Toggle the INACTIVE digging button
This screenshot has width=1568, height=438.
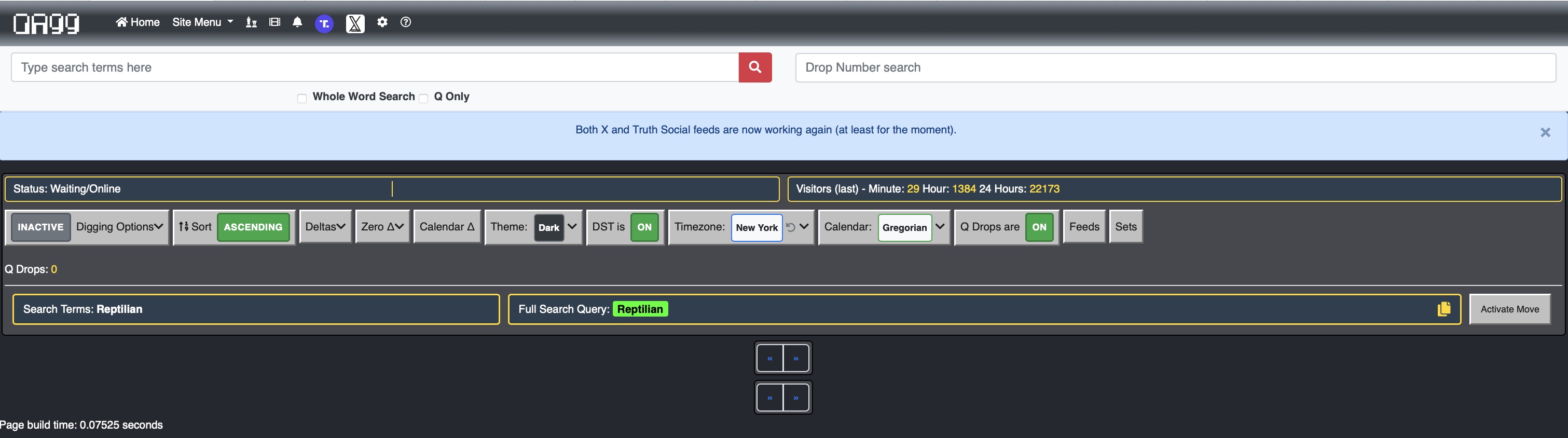coord(41,227)
